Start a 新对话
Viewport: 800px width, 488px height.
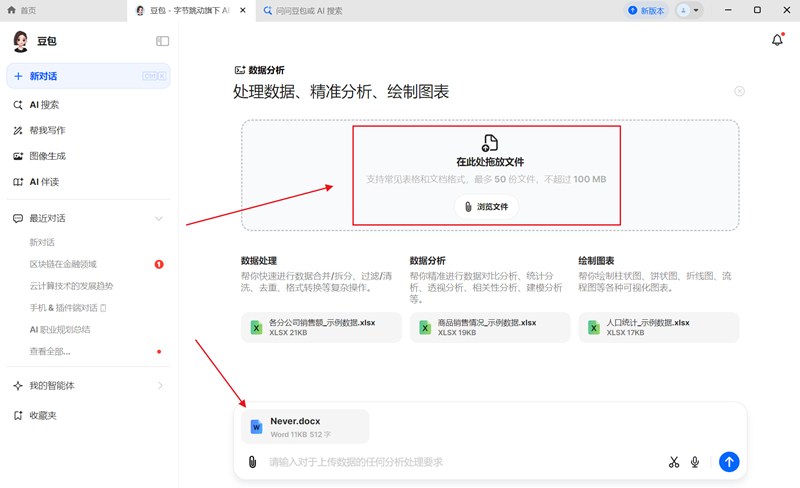[88, 76]
